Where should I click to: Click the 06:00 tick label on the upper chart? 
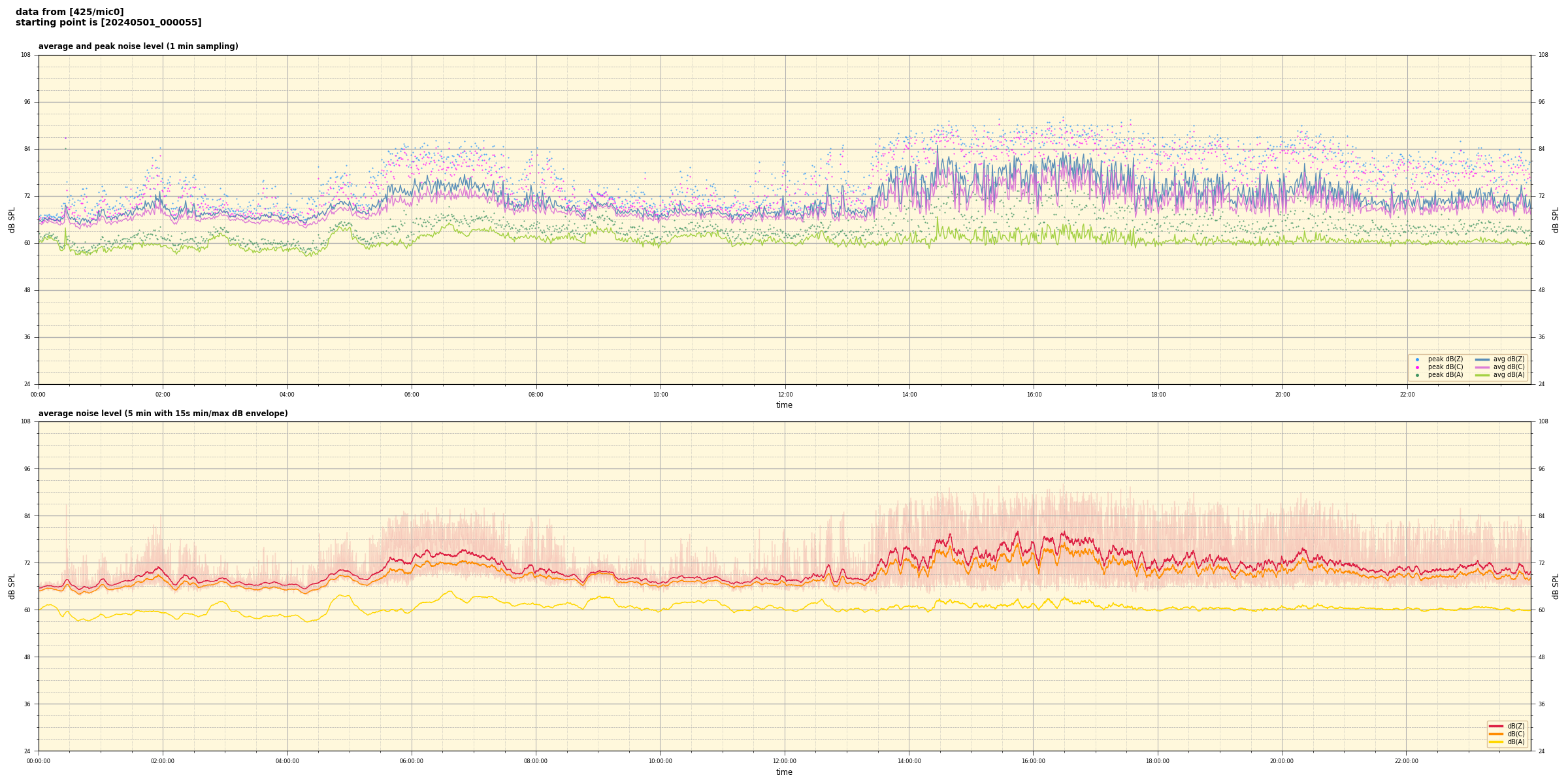coord(412,395)
